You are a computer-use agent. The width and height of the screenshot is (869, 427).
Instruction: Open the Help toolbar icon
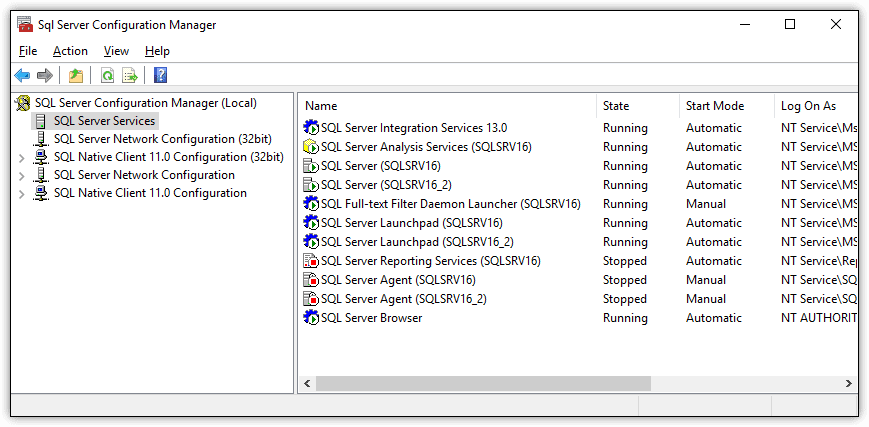(161, 75)
